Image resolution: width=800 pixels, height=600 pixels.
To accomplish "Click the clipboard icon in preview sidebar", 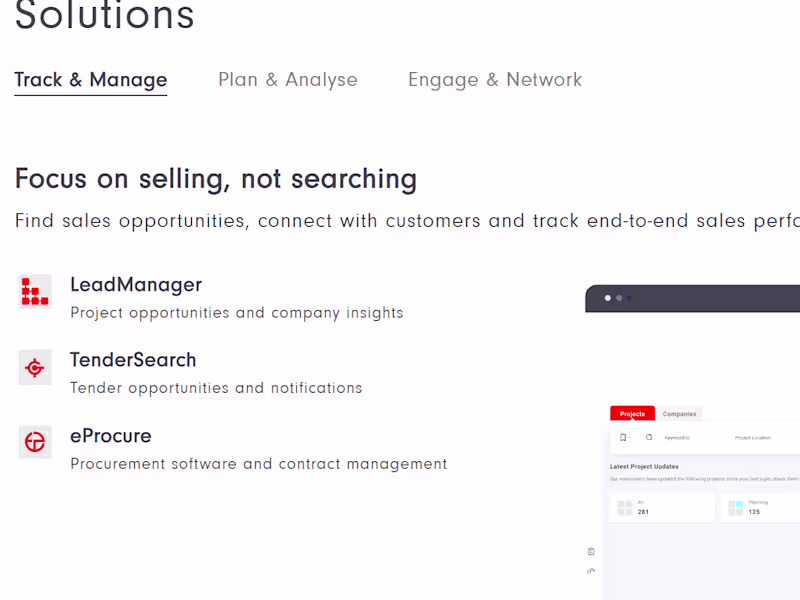I will coord(591,551).
